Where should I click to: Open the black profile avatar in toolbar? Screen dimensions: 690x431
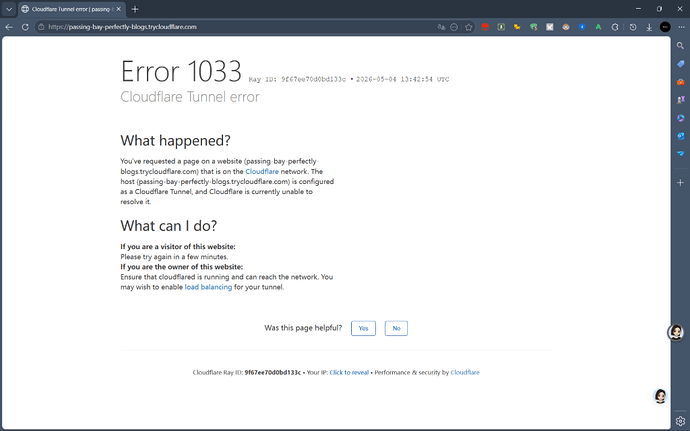[x=665, y=27]
